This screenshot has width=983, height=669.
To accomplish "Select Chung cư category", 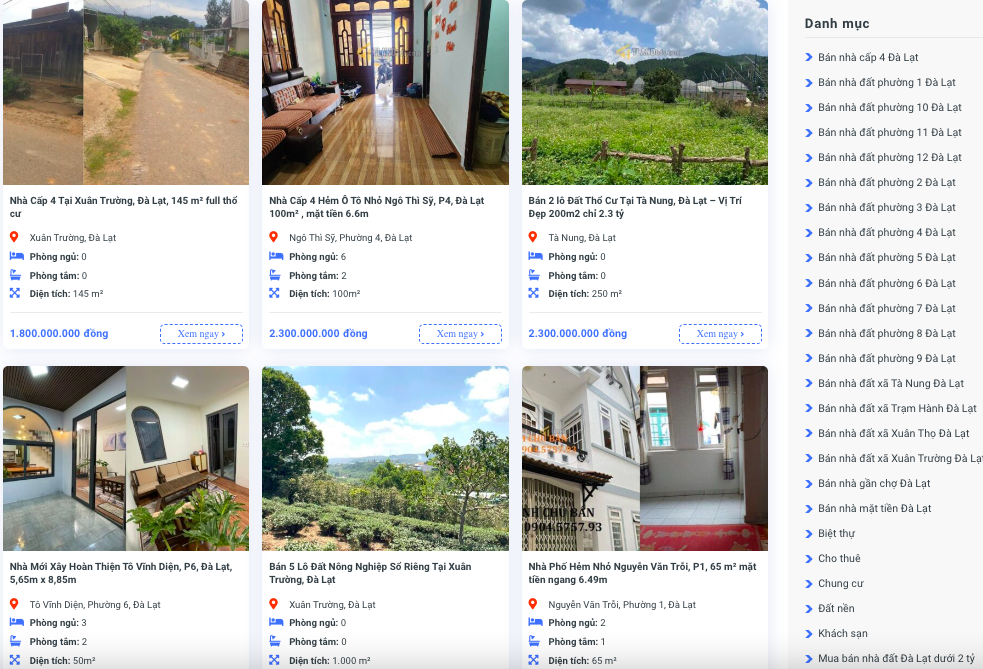I will 841,583.
